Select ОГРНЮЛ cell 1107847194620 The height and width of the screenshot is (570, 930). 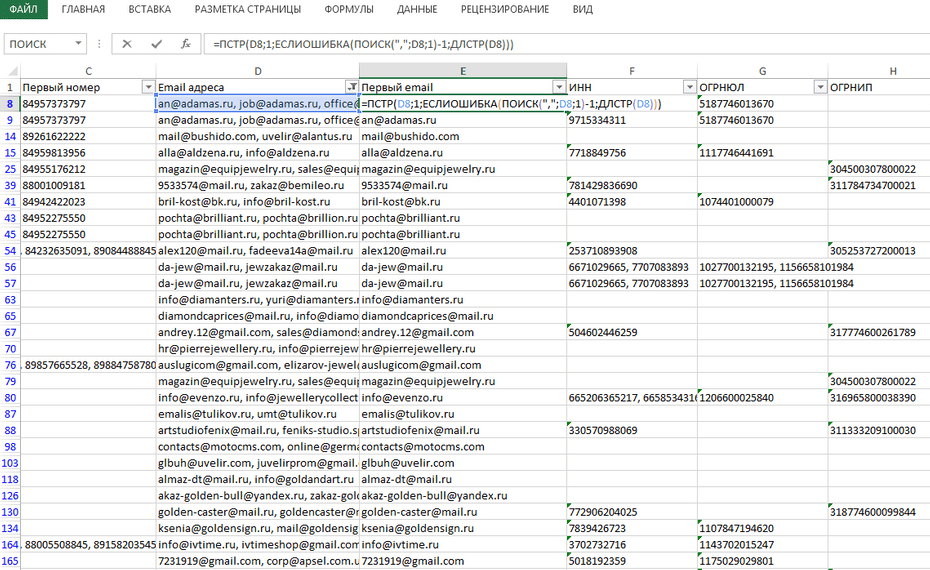coord(762,528)
